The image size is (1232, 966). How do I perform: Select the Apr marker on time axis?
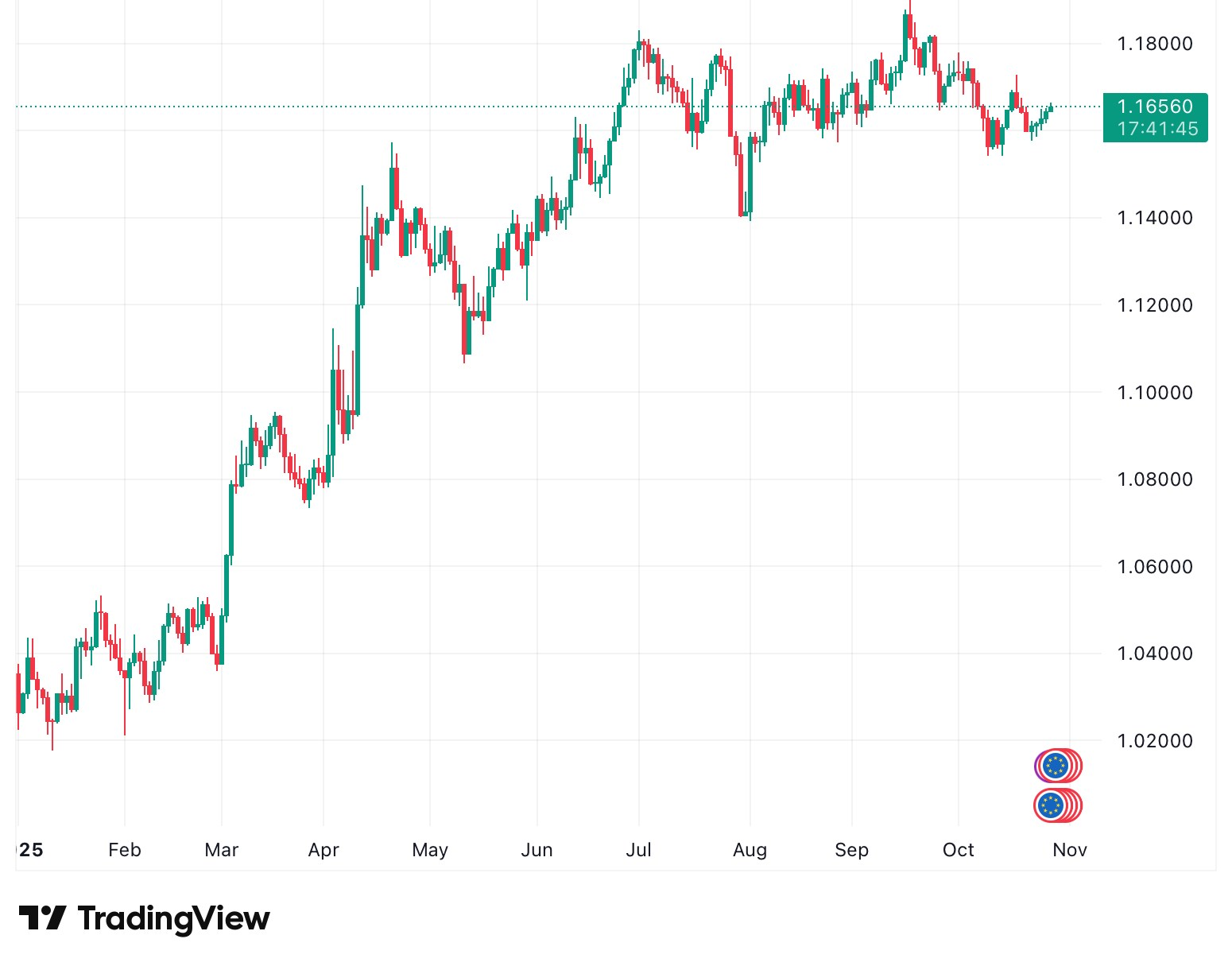click(323, 850)
